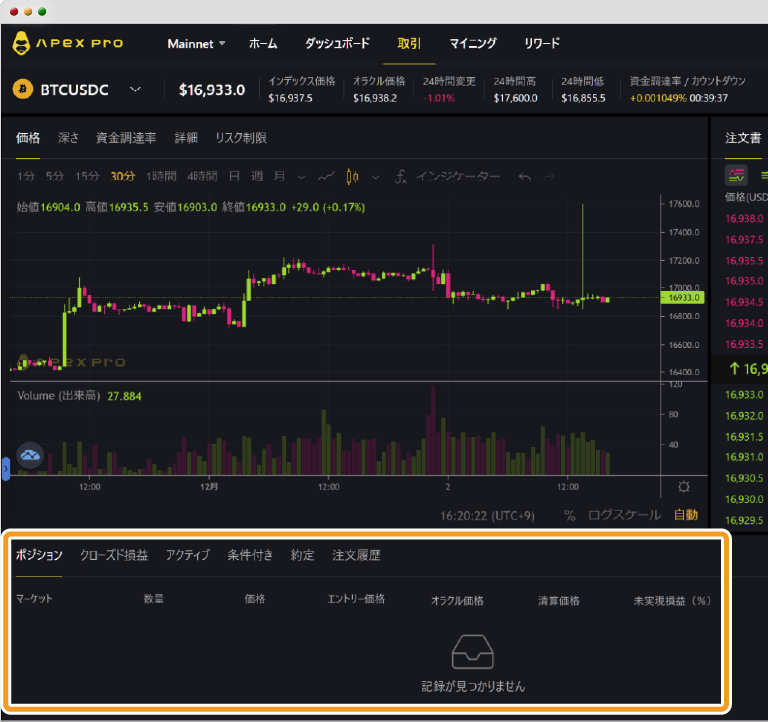Click the 未実現損益 (%) column header
The width and height of the screenshot is (768, 722).
pos(672,601)
